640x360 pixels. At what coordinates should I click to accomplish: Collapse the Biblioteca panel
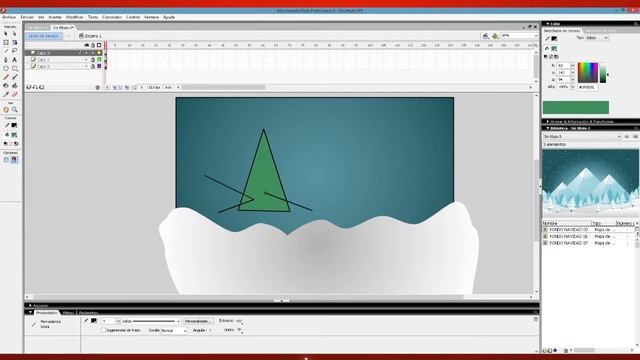pos(548,128)
